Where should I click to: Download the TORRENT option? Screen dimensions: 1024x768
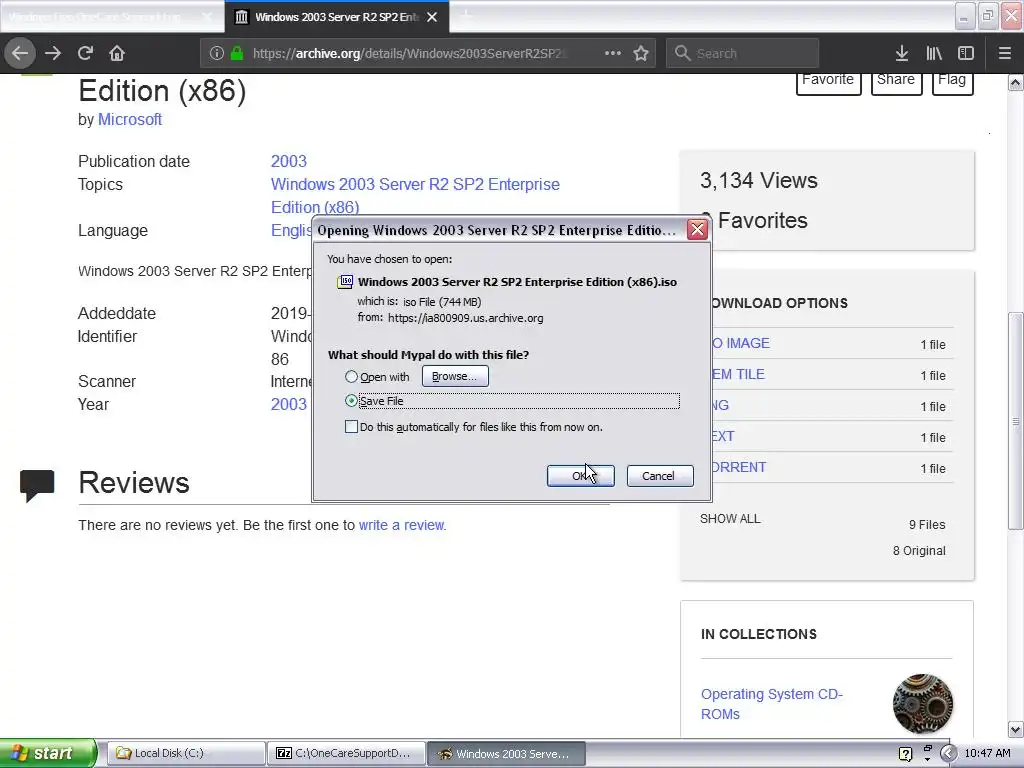[x=738, y=468]
